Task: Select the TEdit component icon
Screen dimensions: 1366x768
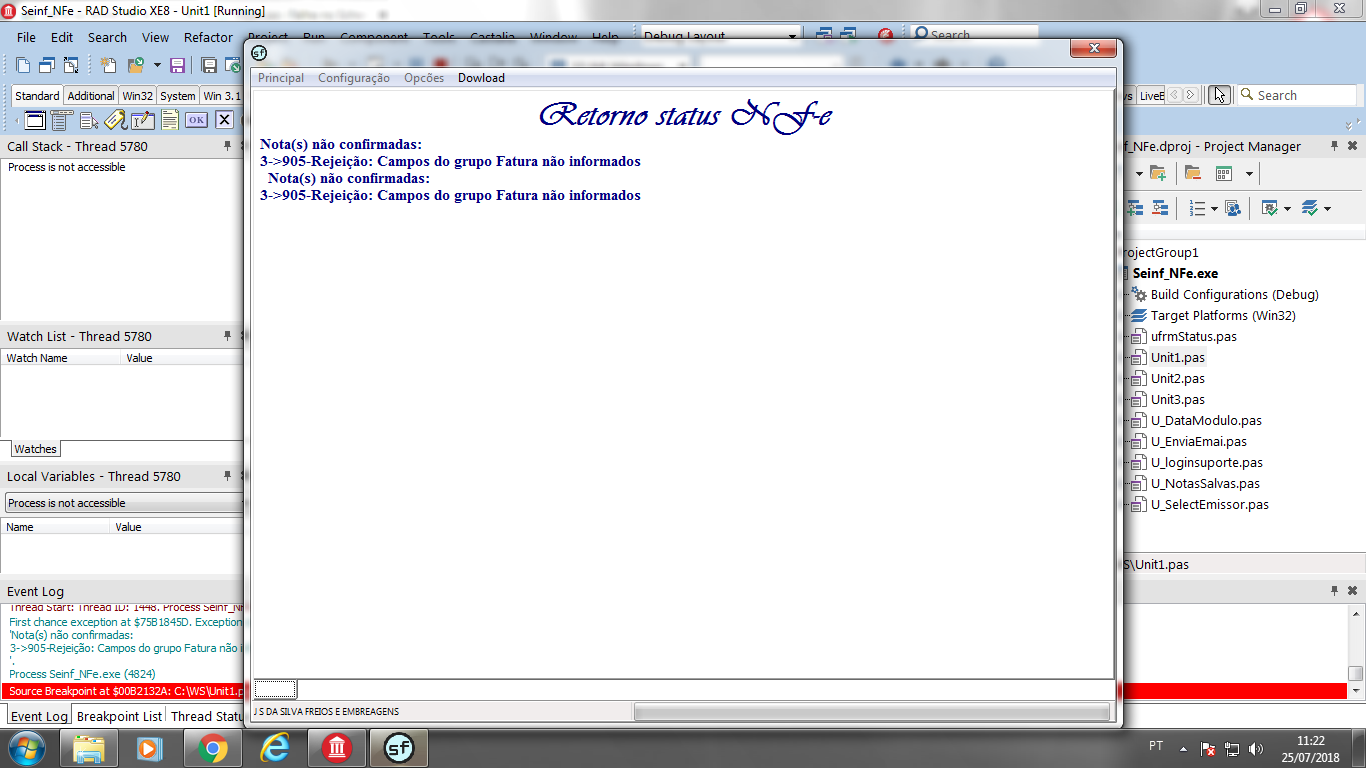Action: pyautogui.click(x=143, y=120)
